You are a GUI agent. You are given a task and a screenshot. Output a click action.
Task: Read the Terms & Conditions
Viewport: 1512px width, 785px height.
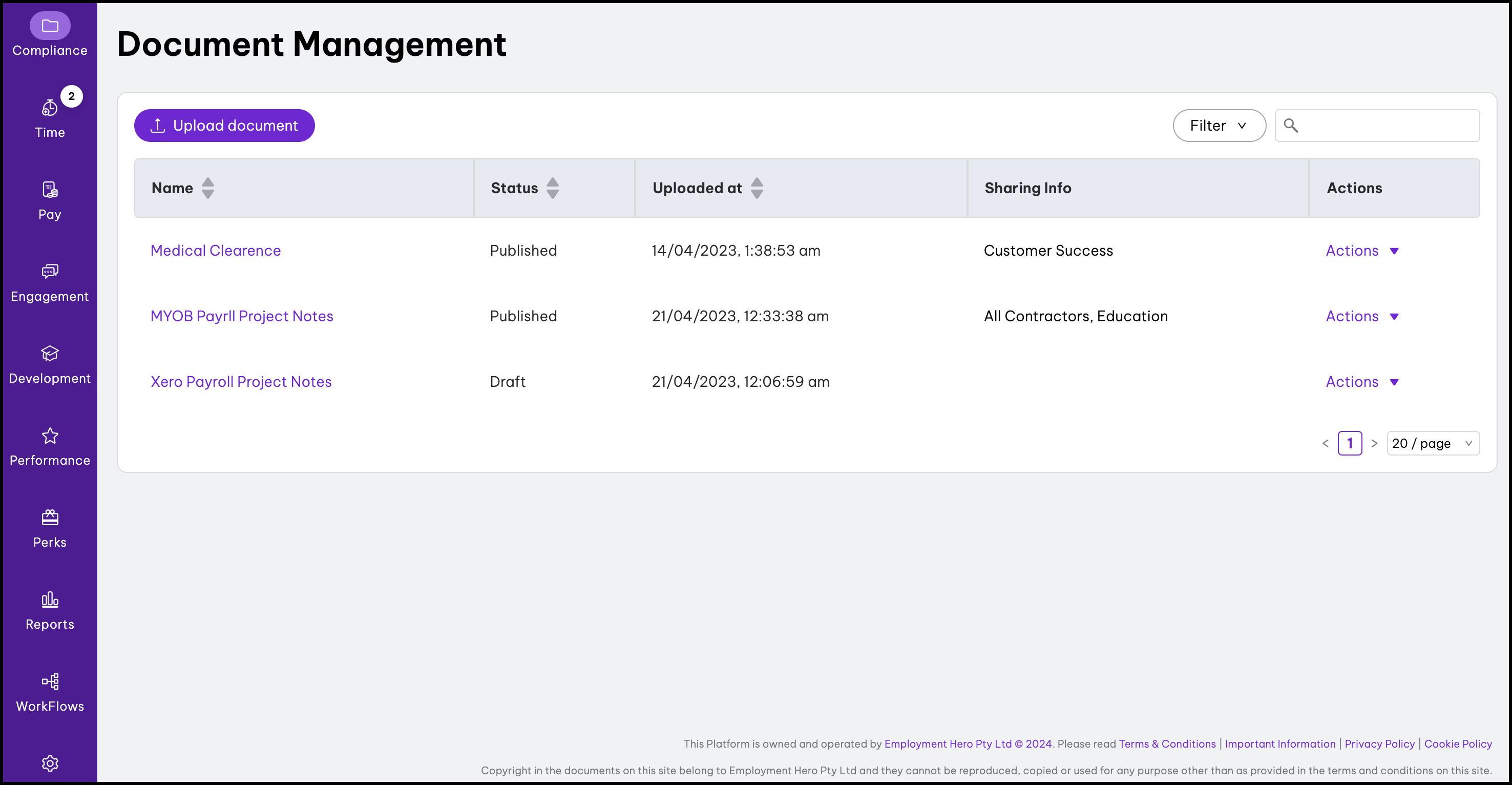[1167, 743]
